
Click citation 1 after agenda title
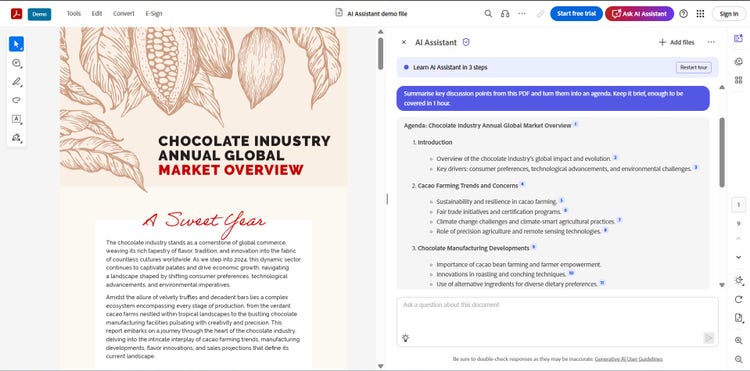575,124
